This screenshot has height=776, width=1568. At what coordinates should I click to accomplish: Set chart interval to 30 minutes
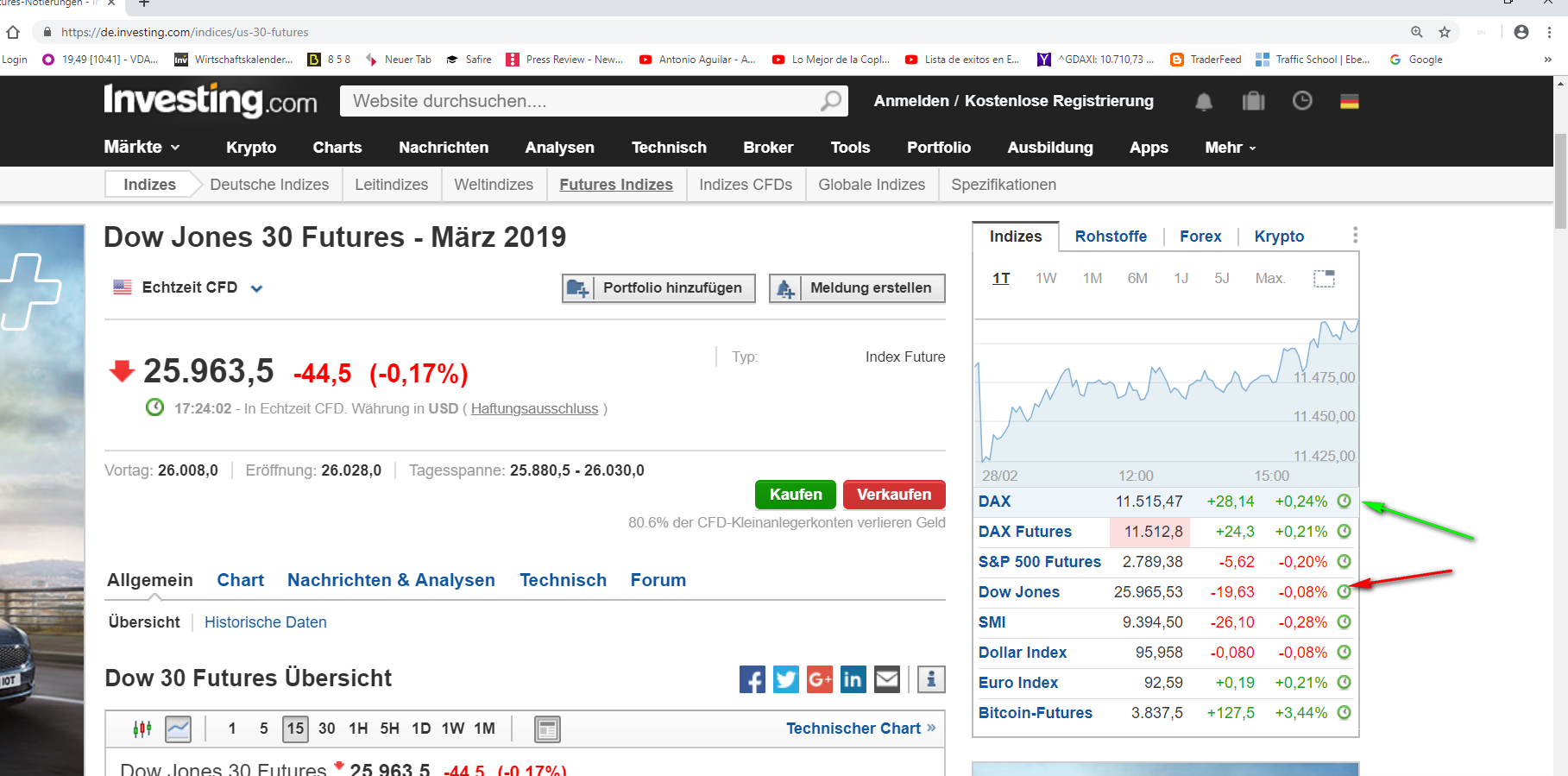tap(326, 729)
